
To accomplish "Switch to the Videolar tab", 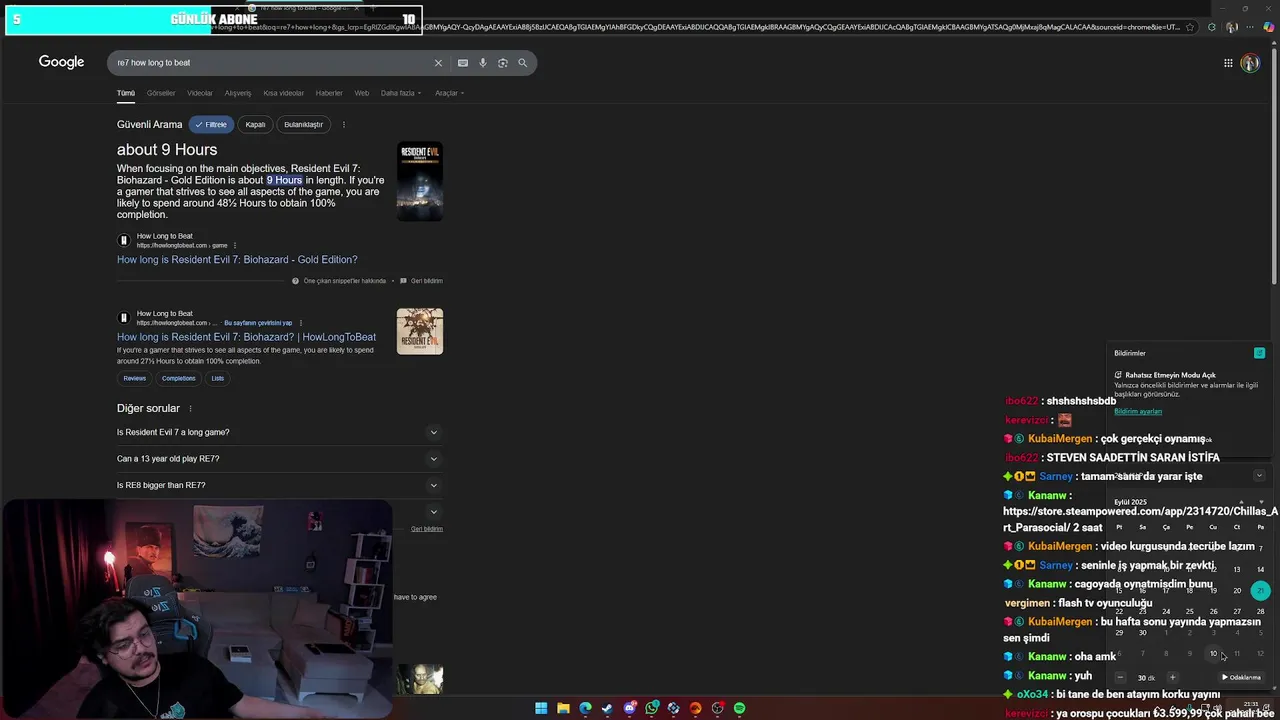I will [x=200, y=93].
